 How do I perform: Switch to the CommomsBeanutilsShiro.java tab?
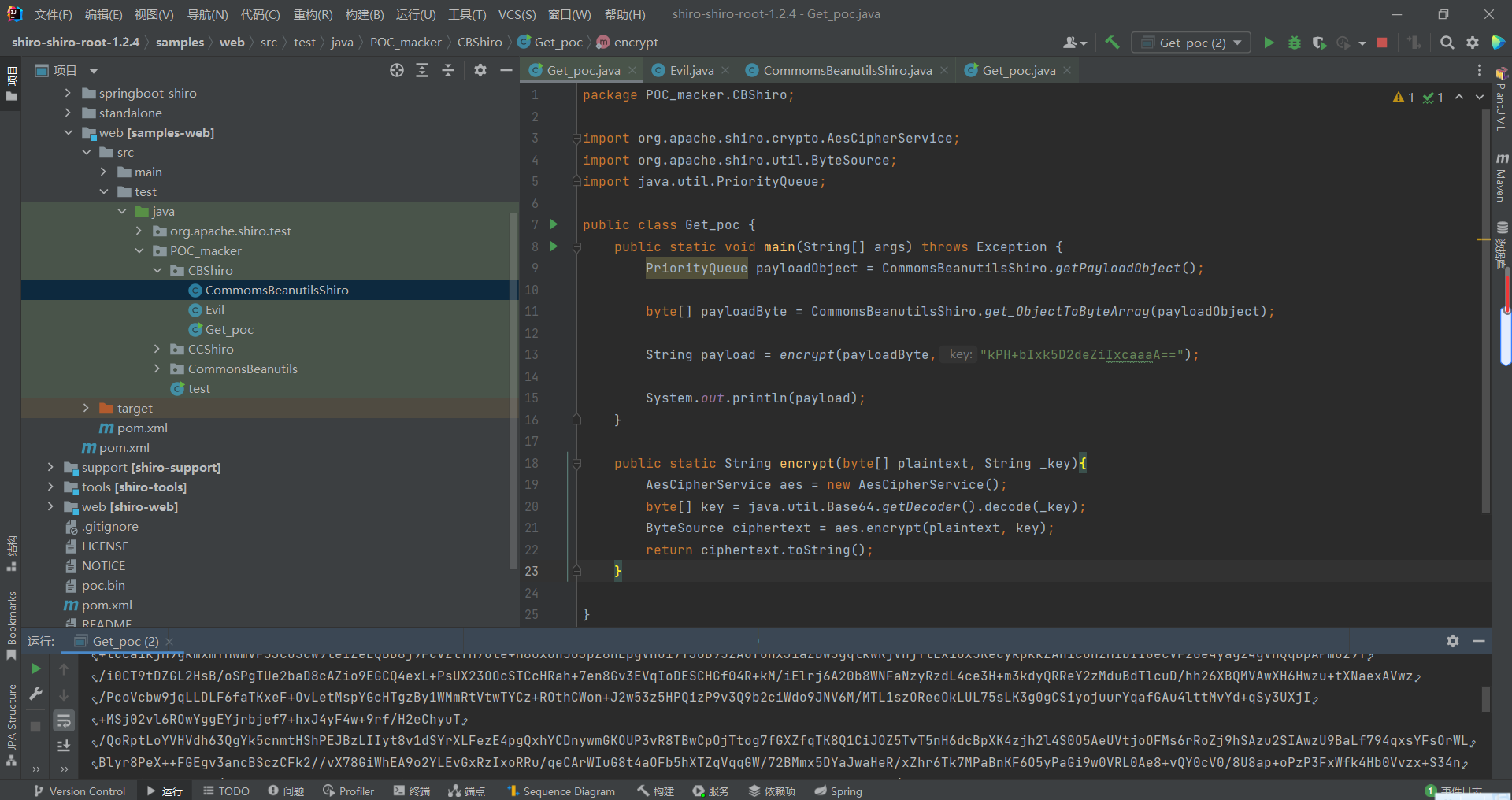click(x=847, y=70)
